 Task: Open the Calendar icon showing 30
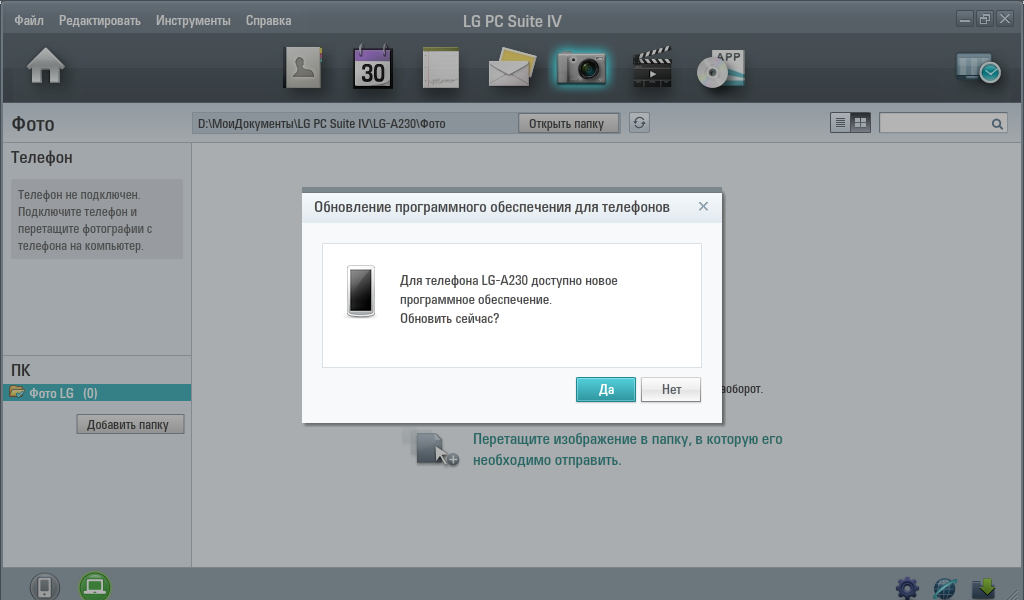click(x=373, y=67)
